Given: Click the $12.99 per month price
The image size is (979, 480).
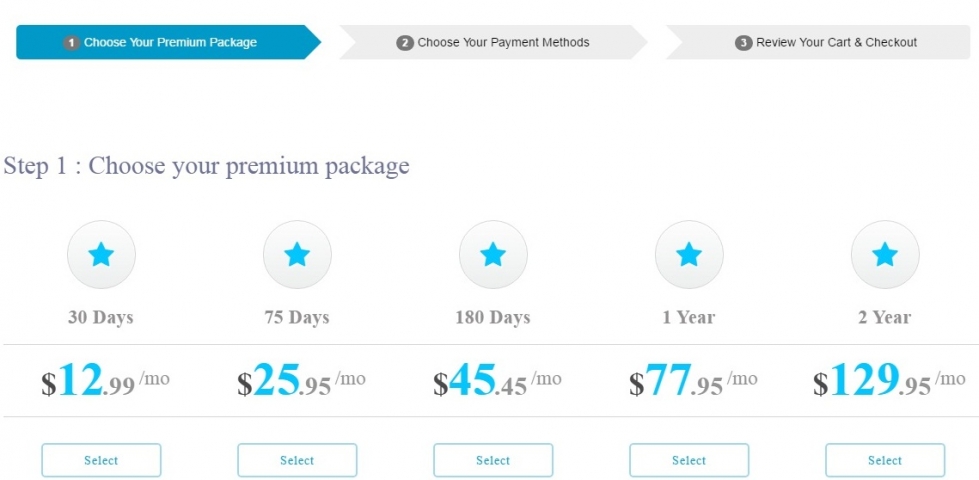Looking at the screenshot, I should 106,381.
